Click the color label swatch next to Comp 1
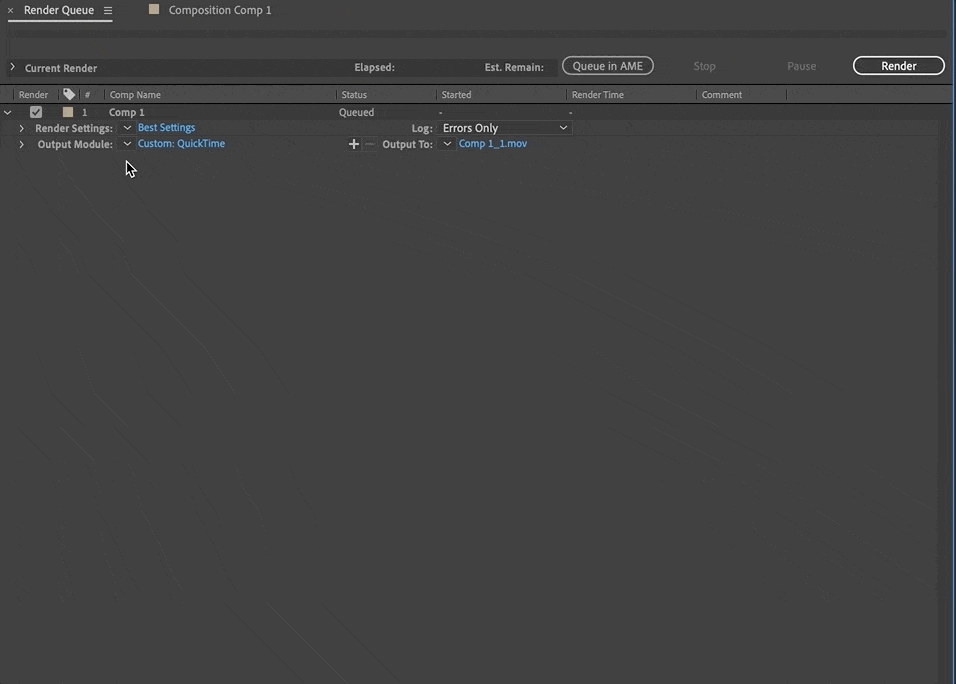Screen dimensions: 956x684 (x=68, y=112)
